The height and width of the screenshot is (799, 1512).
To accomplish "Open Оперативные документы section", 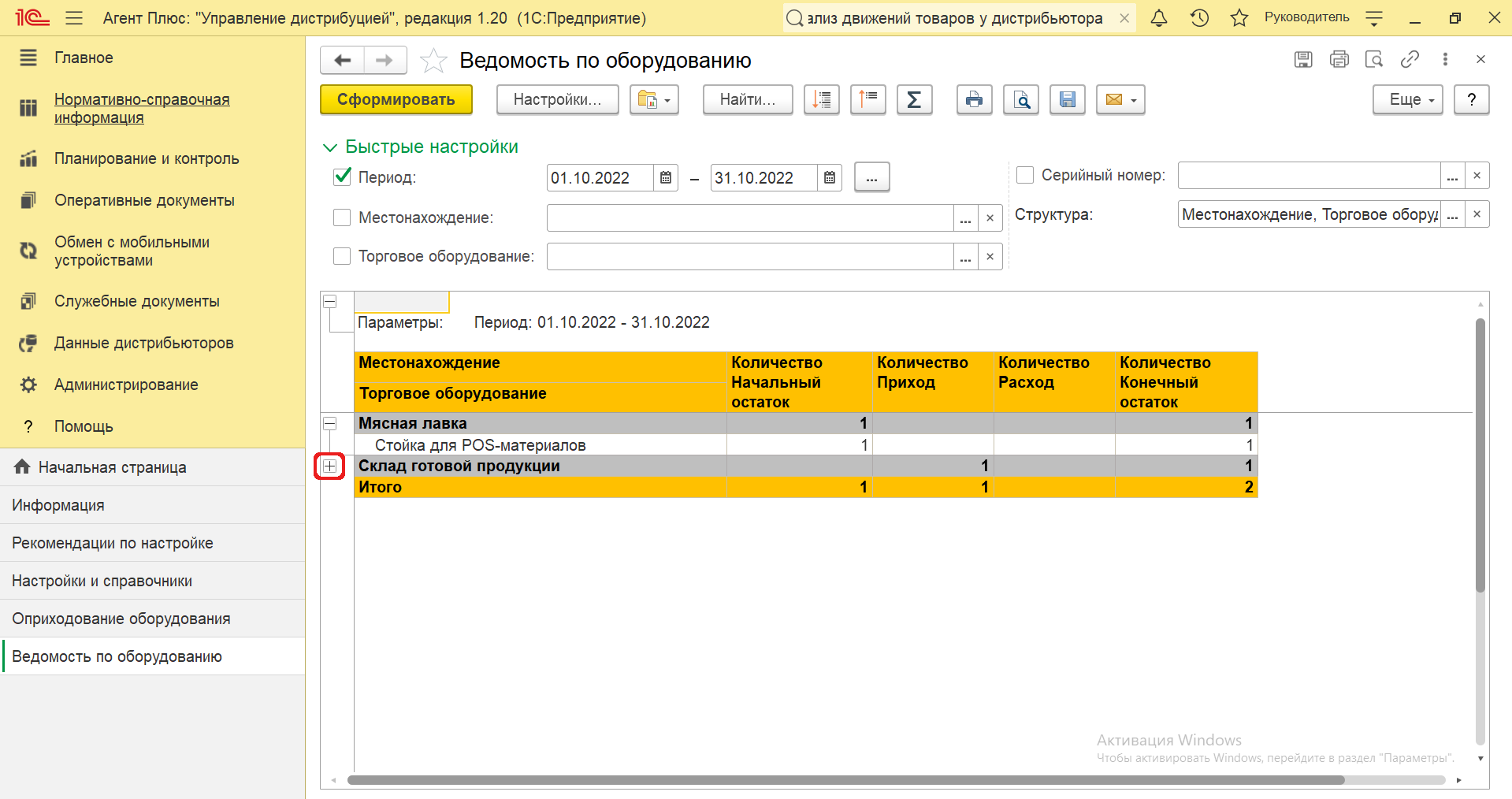I will 144,200.
